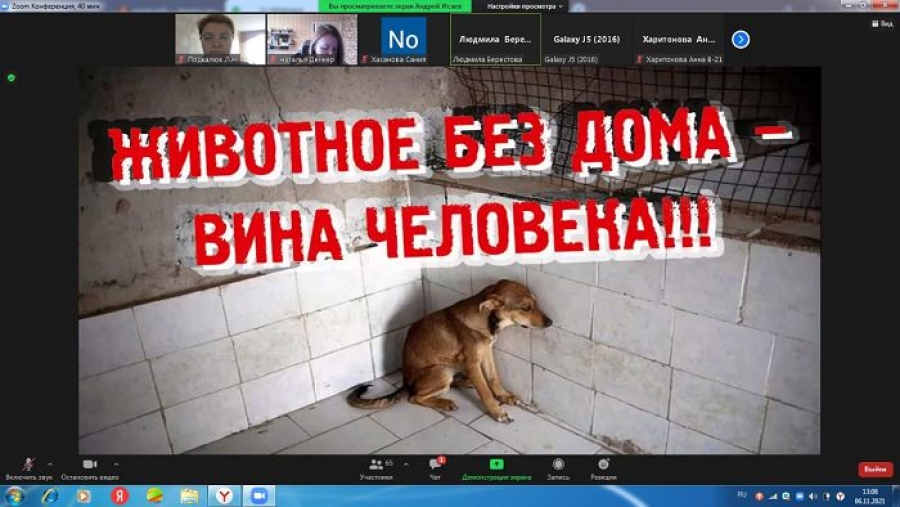Click the green screen-viewing notification banner
The width and height of the screenshot is (900, 507).
395,6
